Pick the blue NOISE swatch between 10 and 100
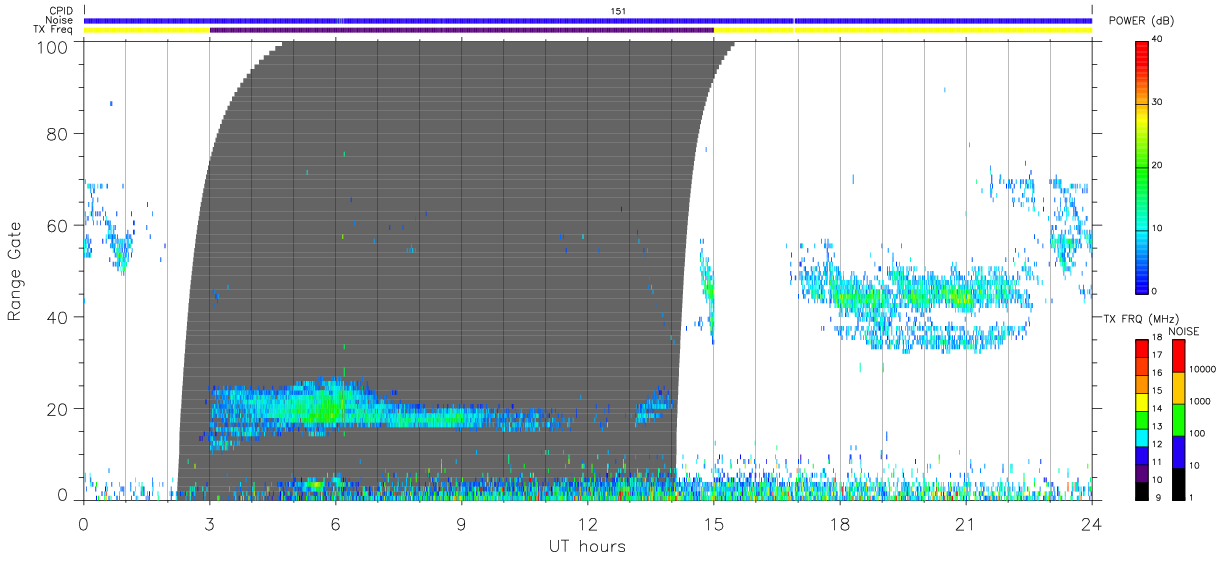 (1178, 452)
